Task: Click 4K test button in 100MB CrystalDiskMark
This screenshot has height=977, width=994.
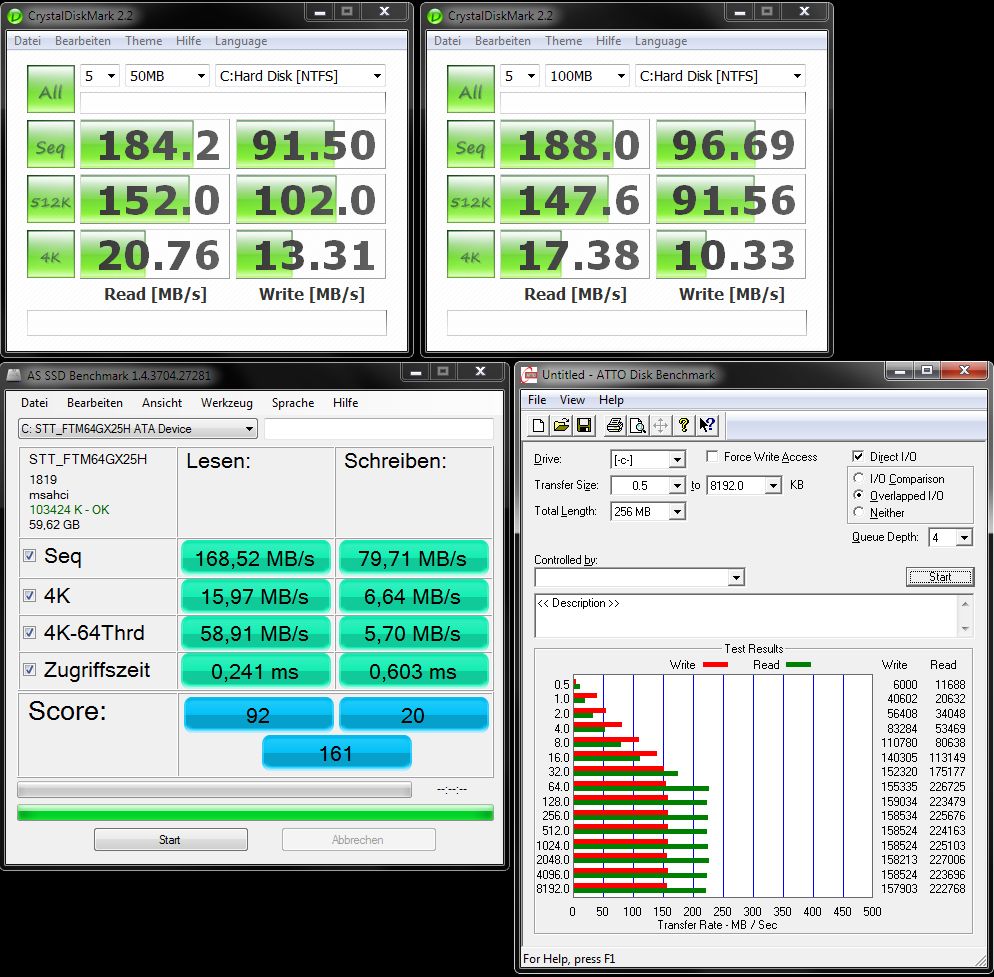Action: coord(470,254)
